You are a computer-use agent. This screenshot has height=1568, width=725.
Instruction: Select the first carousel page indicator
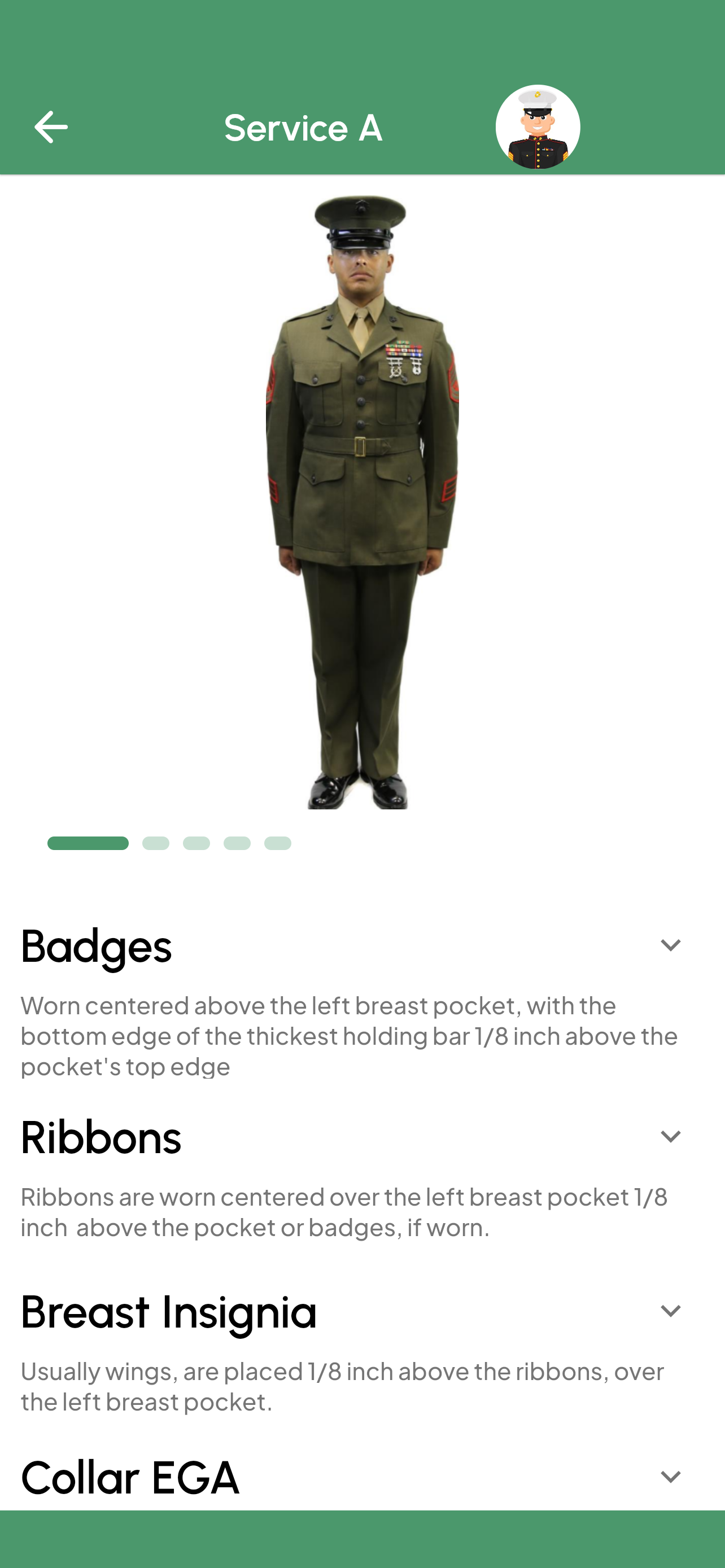88,843
